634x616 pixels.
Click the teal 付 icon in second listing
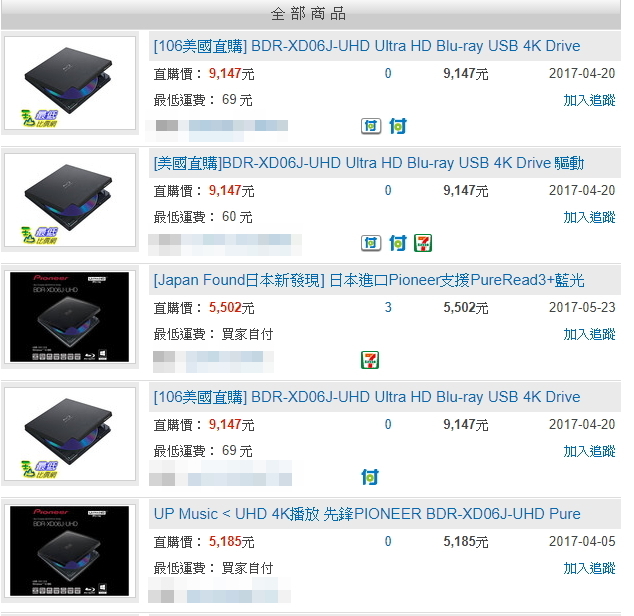[x=398, y=243]
